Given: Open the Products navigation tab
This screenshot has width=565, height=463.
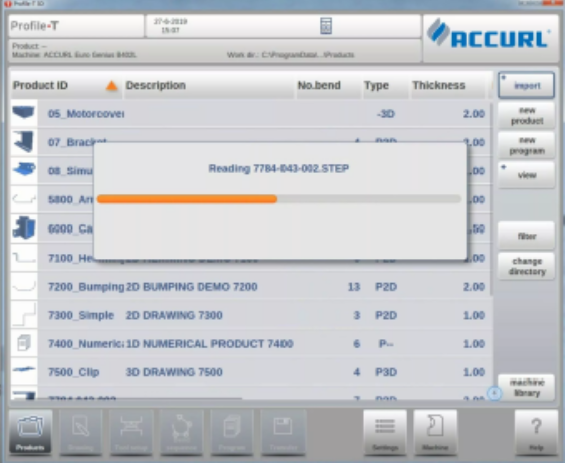Looking at the screenshot, I should pyautogui.click(x=30, y=432).
